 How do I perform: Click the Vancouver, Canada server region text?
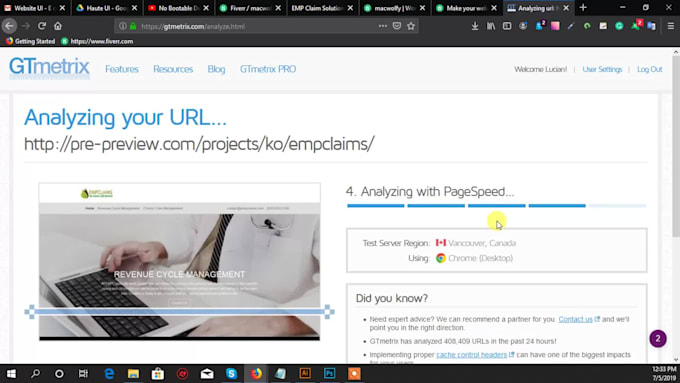pyautogui.click(x=482, y=243)
